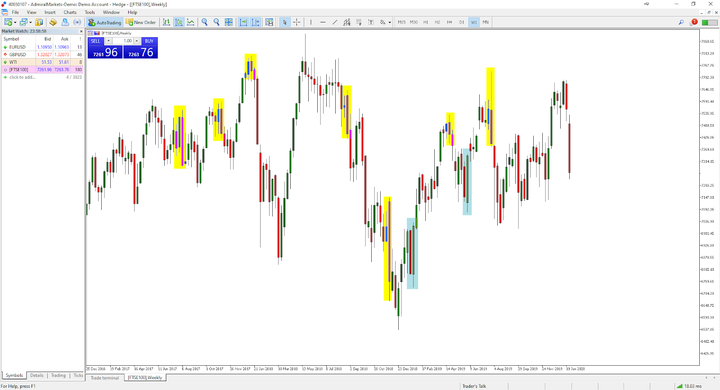Select the equidistant channel tool

click(347, 22)
